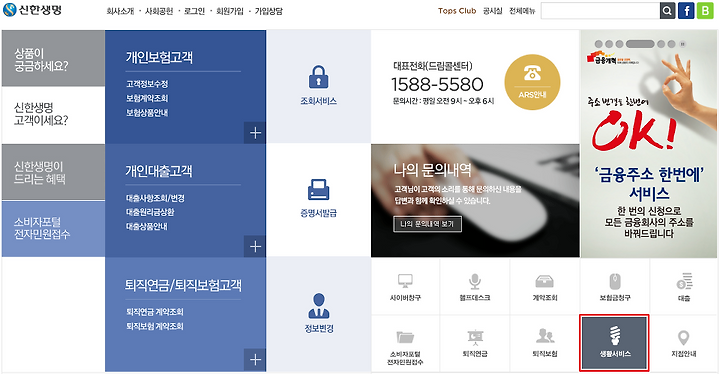Select the active elongated carousel indicator
Screen dimensions: 720x374
640,44
